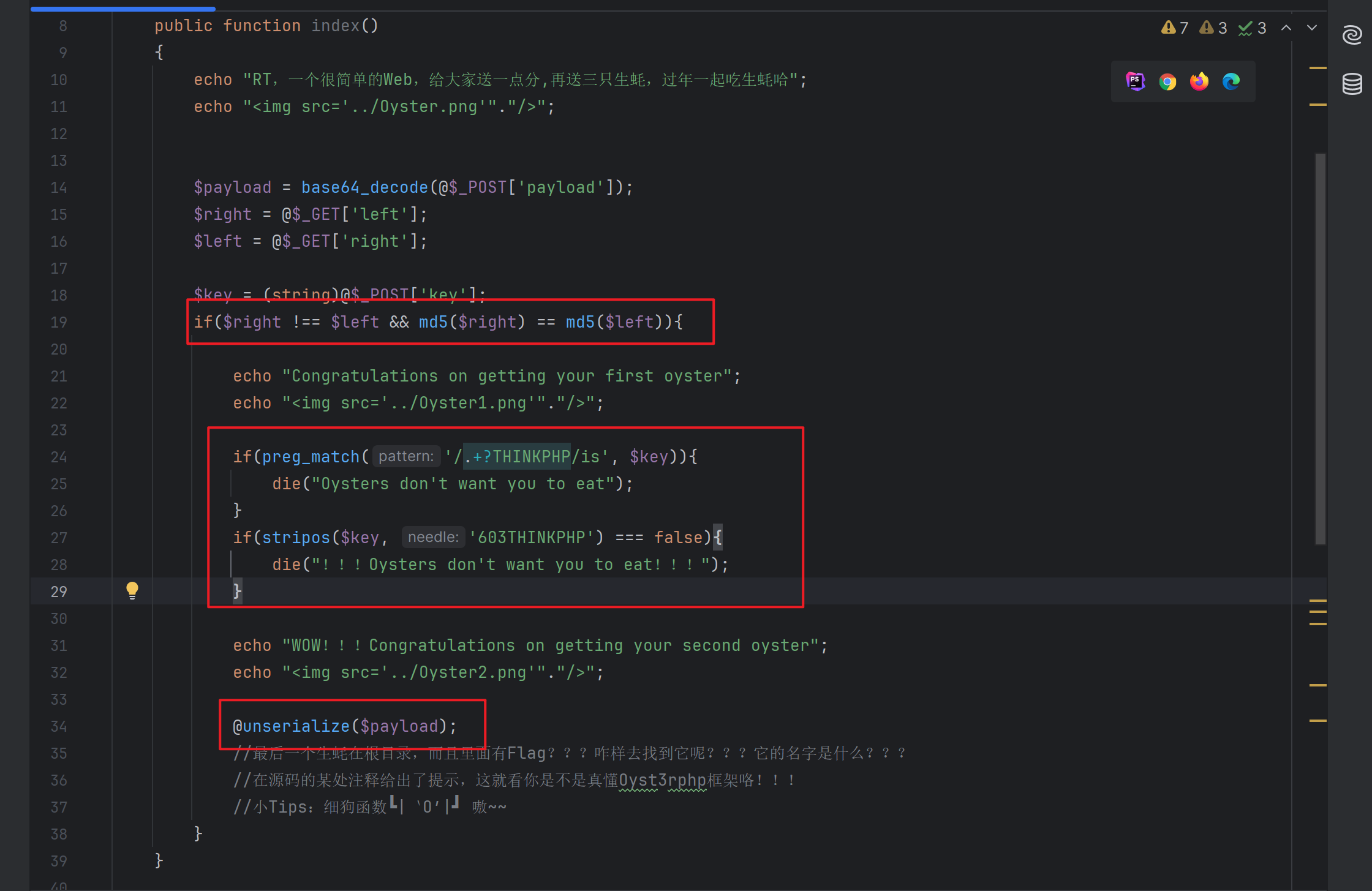Click line number 19 in gutter
The image size is (1372, 891).
pyautogui.click(x=59, y=322)
